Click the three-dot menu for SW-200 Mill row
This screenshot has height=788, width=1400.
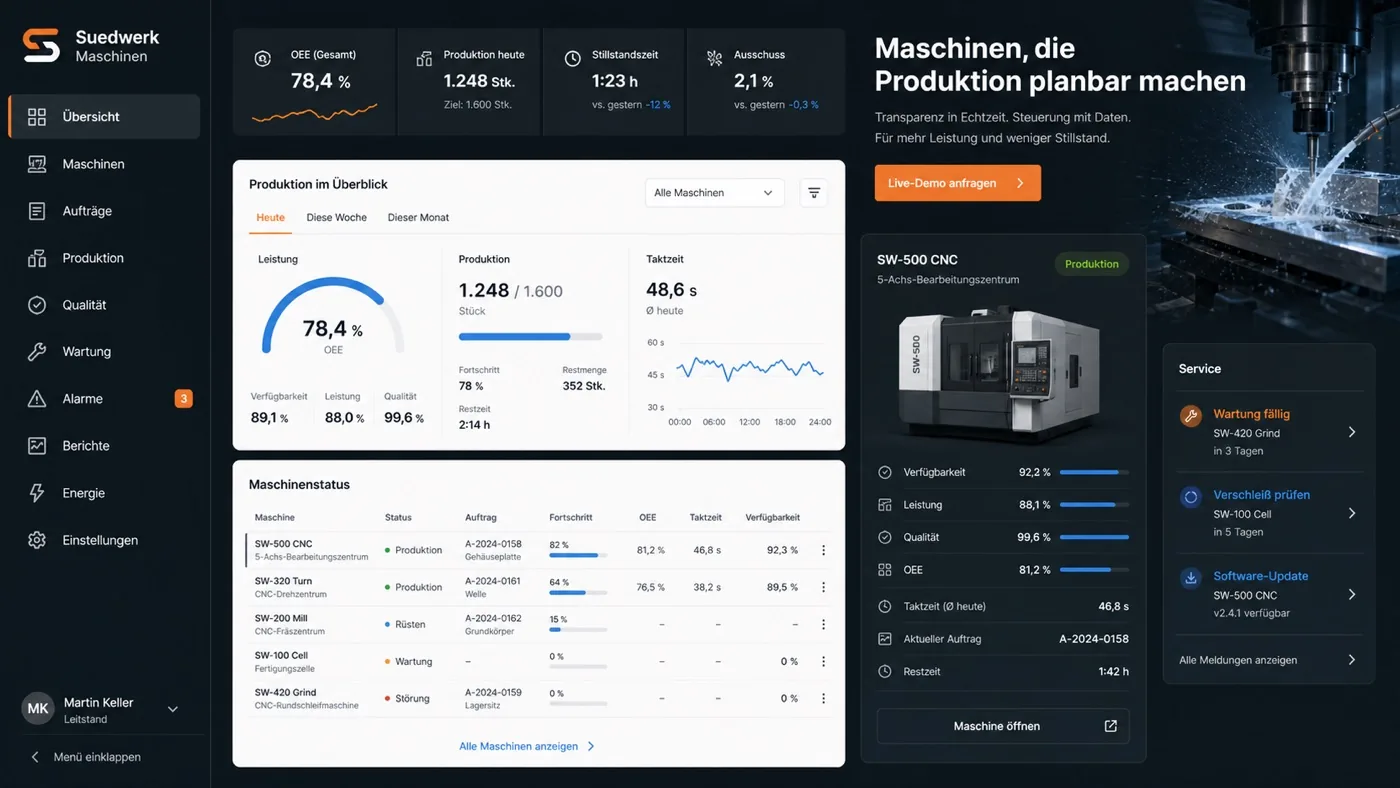(823, 624)
